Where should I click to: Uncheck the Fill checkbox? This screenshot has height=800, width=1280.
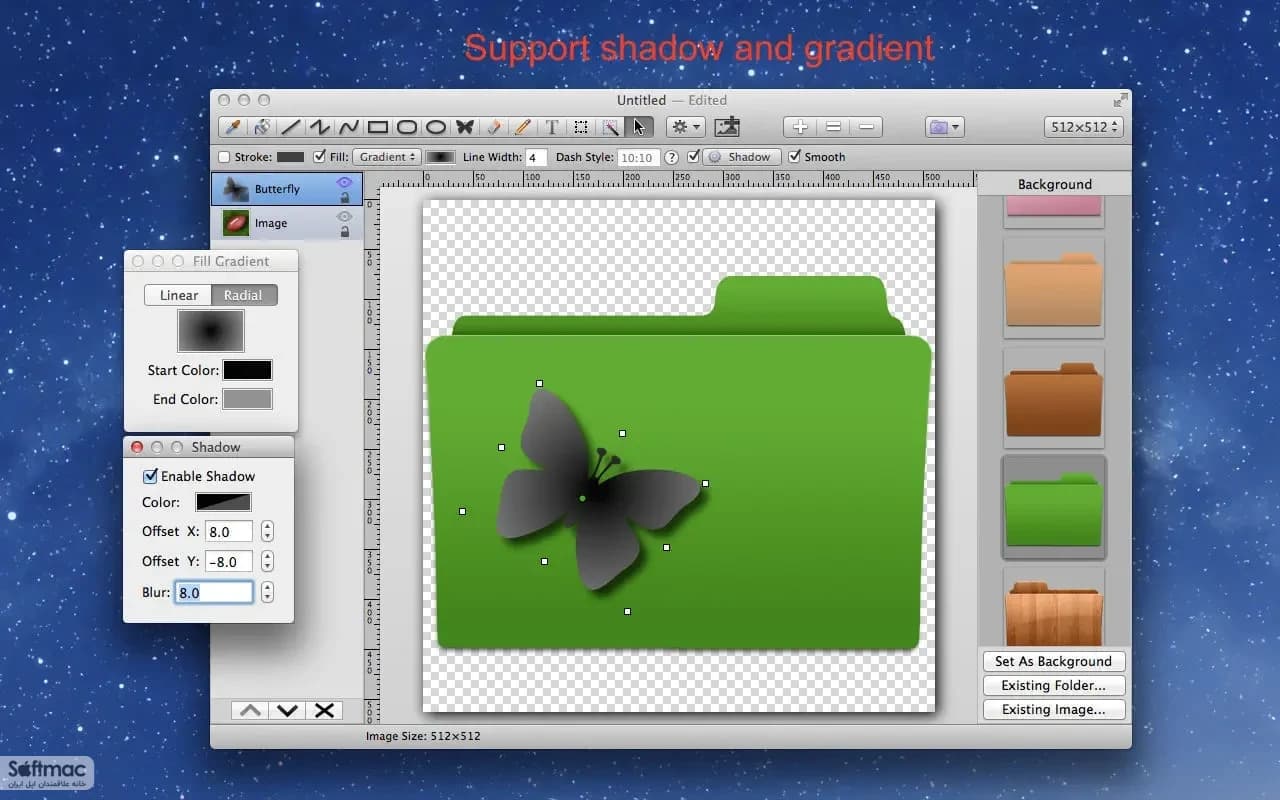pyautogui.click(x=320, y=157)
